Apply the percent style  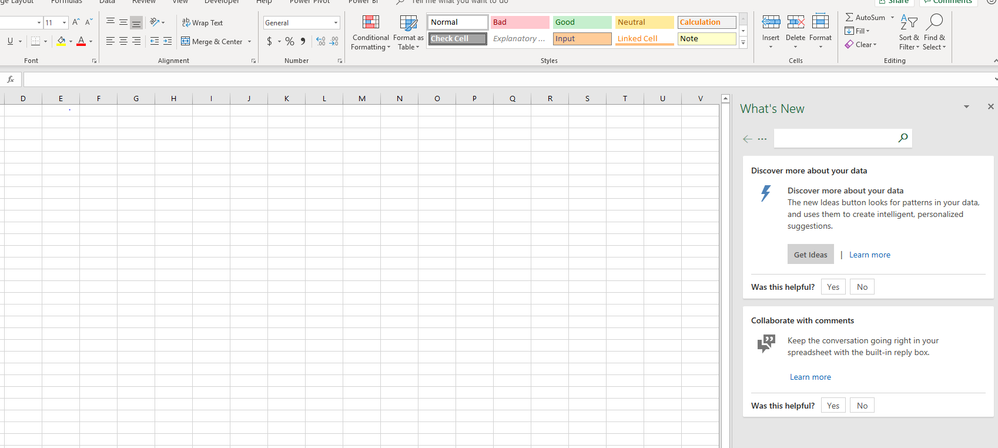coord(290,41)
